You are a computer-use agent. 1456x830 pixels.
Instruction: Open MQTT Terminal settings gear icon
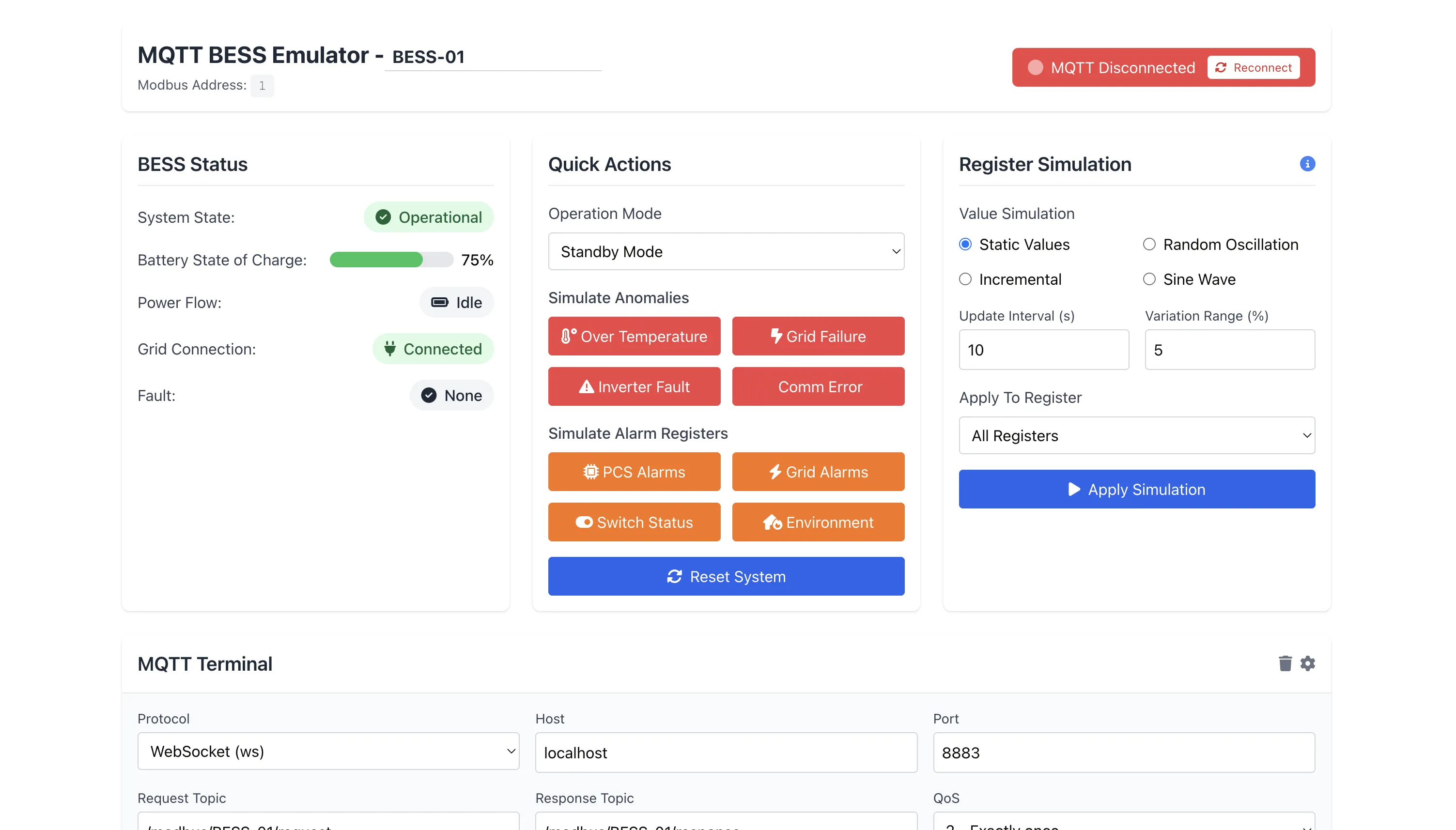(1307, 663)
